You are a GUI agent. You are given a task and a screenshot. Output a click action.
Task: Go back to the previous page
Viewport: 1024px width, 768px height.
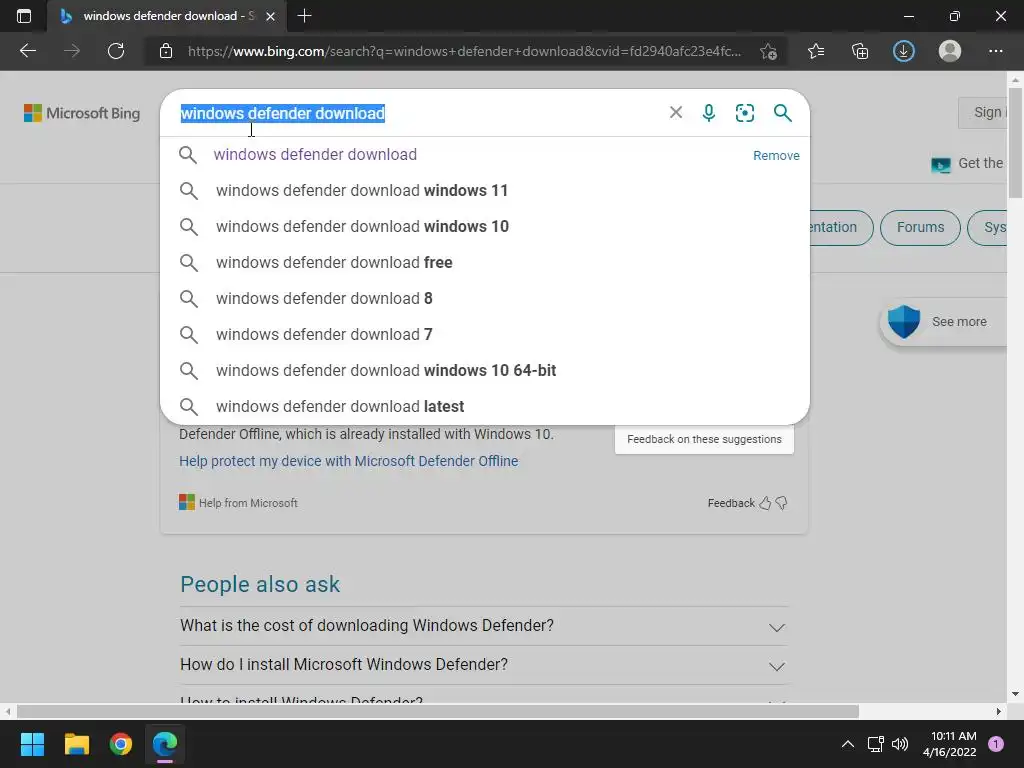pos(28,51)
